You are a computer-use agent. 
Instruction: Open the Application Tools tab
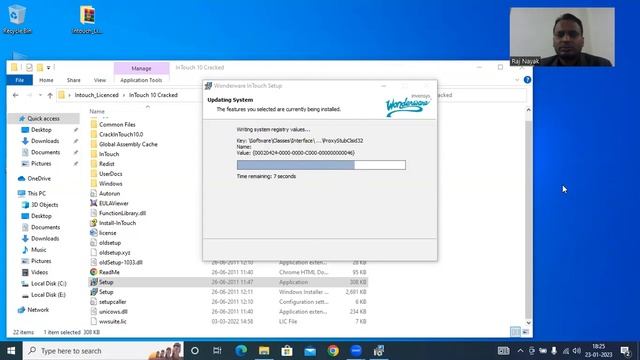(x=141, y=80)
